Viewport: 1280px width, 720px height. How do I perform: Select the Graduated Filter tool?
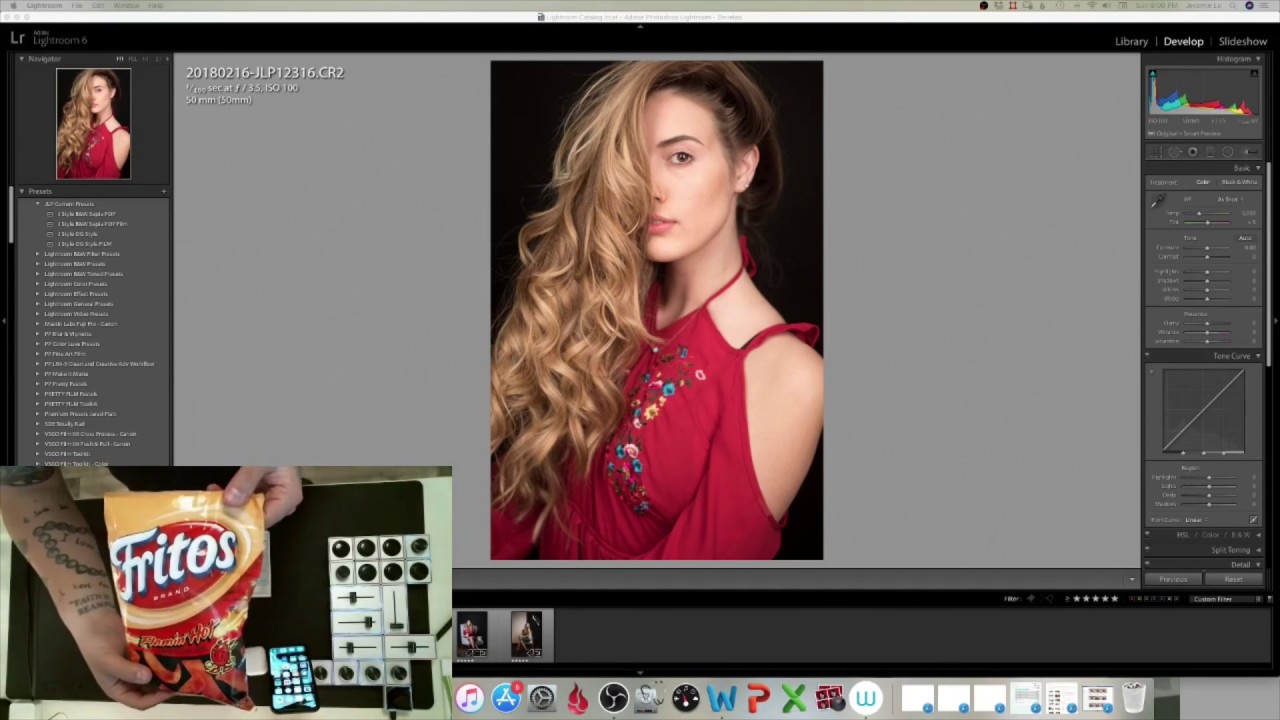pyautogui.click(x=1210, y=152)
